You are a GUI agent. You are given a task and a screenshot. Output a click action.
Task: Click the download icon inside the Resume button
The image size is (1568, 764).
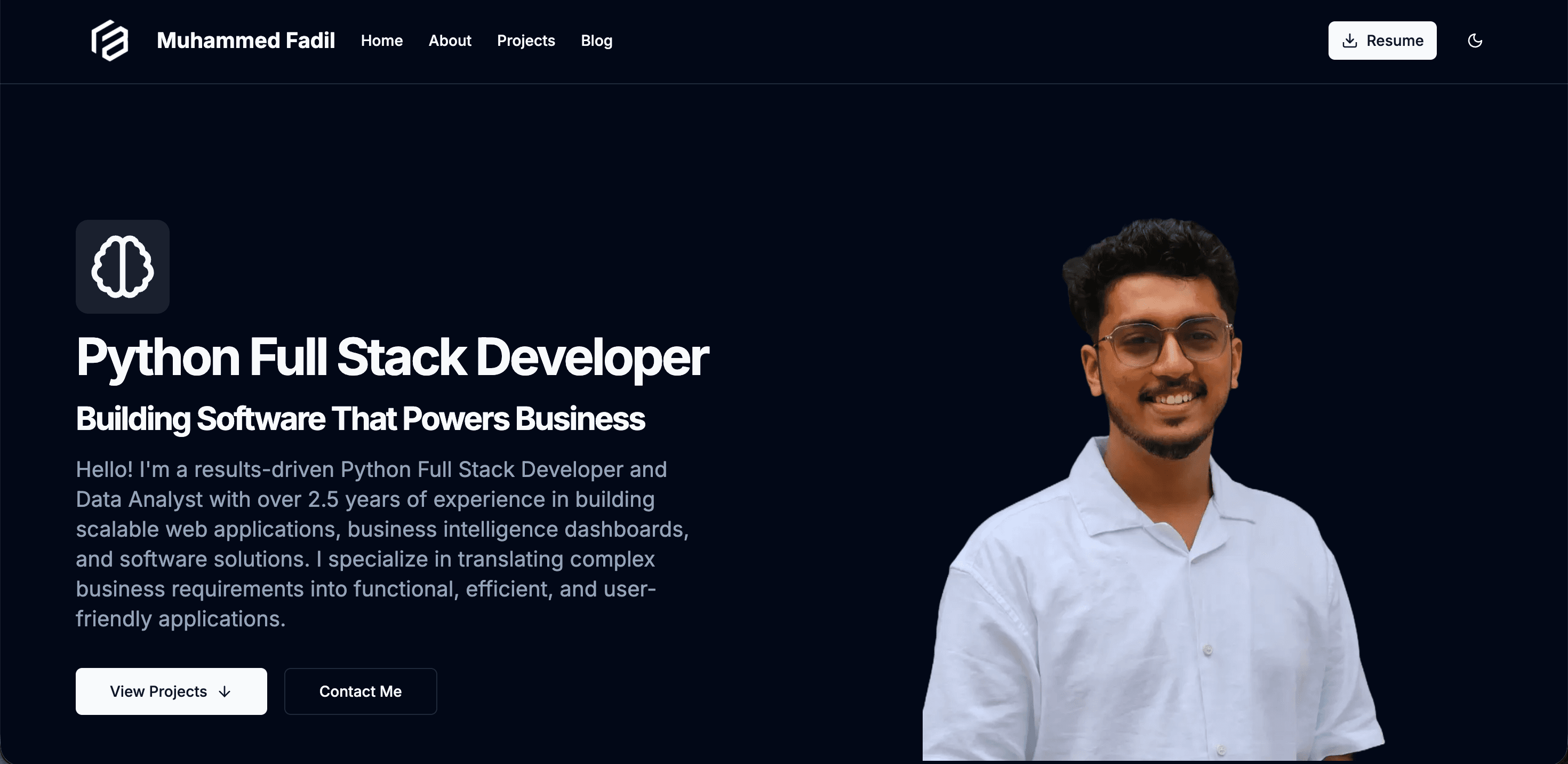tap(1351, 40)
